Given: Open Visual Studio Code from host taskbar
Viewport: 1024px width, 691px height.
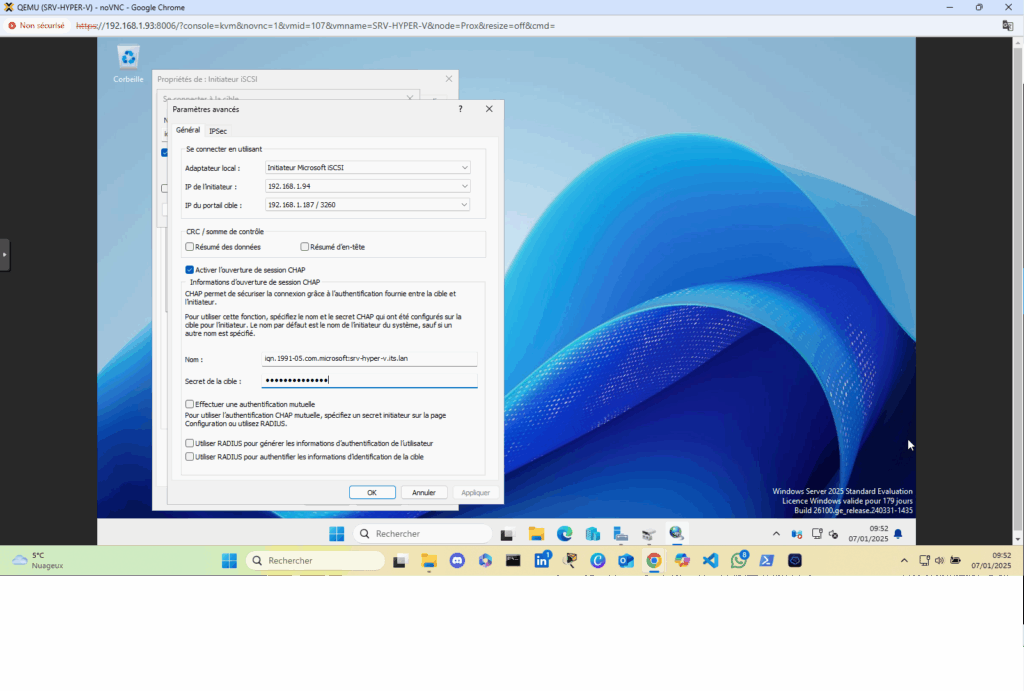Looking at the screenshot, I should pyautogui.click(x=711, y=560).
